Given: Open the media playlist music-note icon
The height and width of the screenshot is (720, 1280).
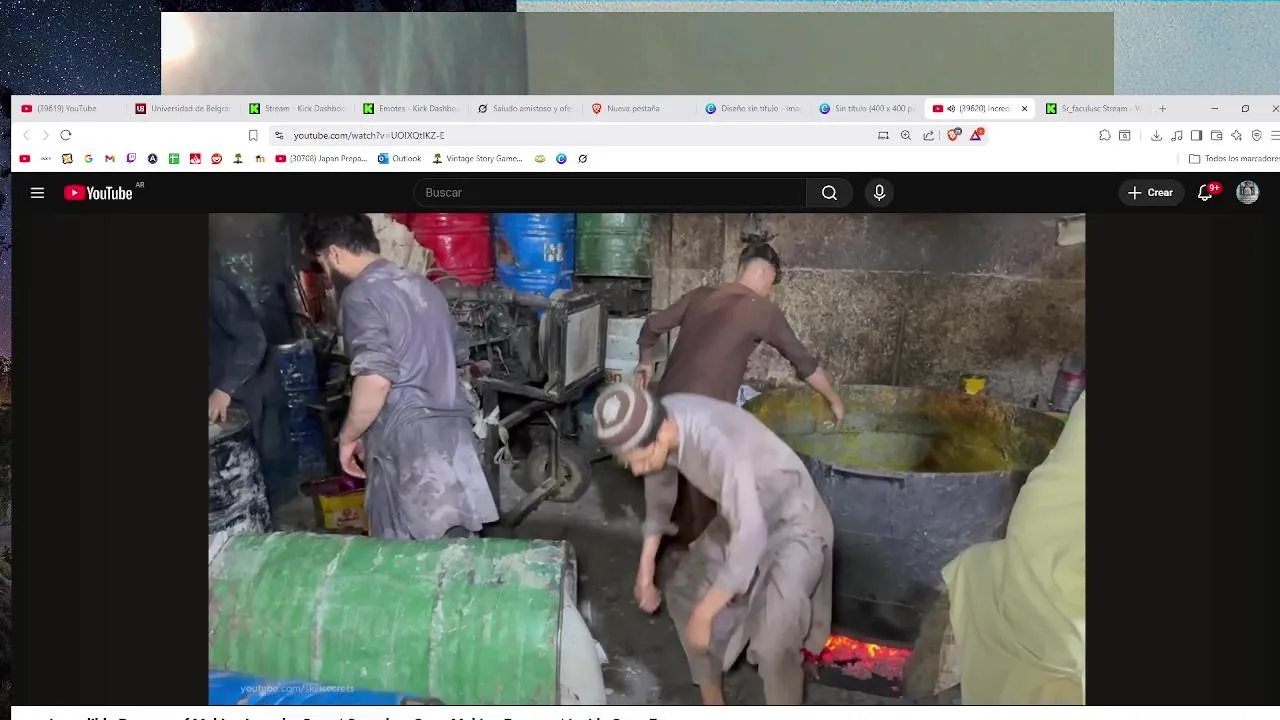Looking at the screenshot, I should tap(1177, 135).
